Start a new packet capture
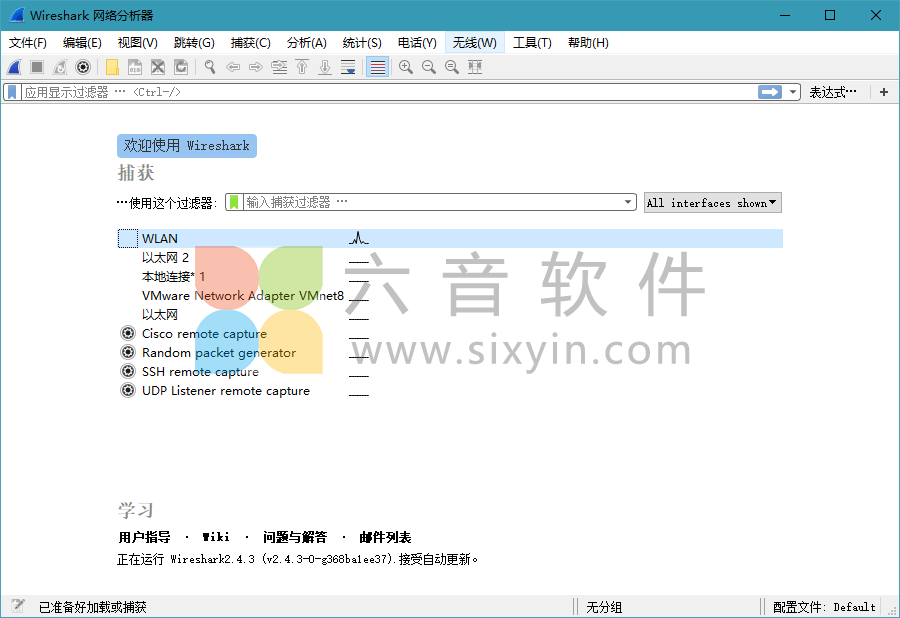The width and height of the screenshot is (900, 618). [12, 67]
